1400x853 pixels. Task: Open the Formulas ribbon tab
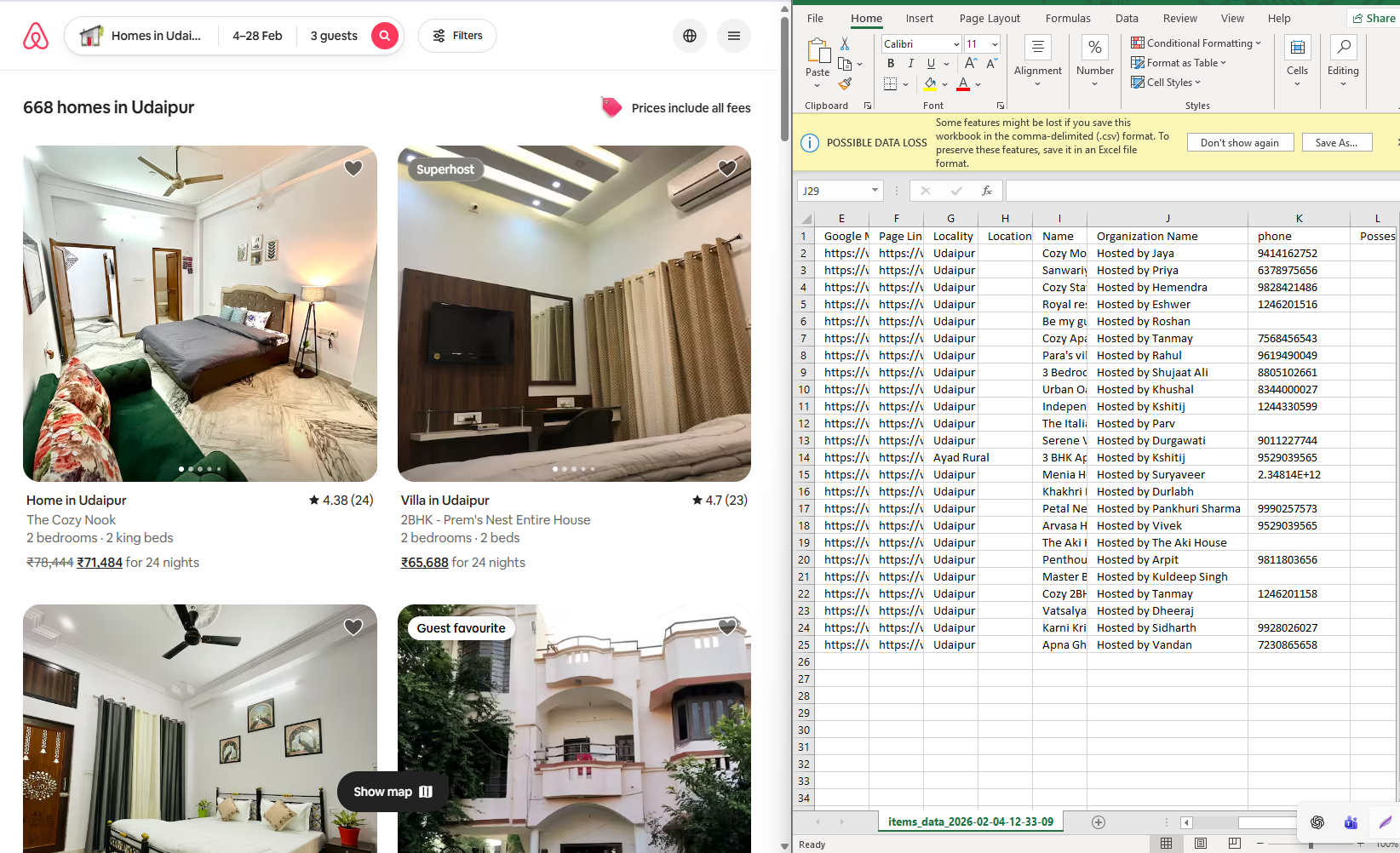[1067, 19]
